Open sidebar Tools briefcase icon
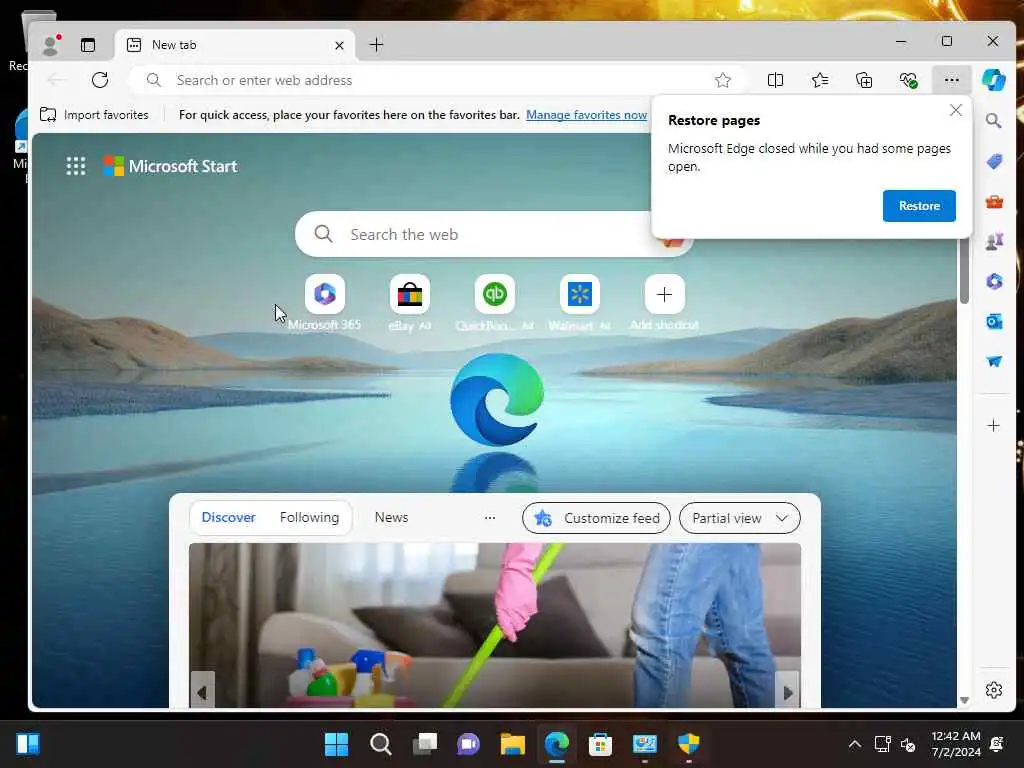This screenshot has width=1024, height=768. click(x=994, y=202)
